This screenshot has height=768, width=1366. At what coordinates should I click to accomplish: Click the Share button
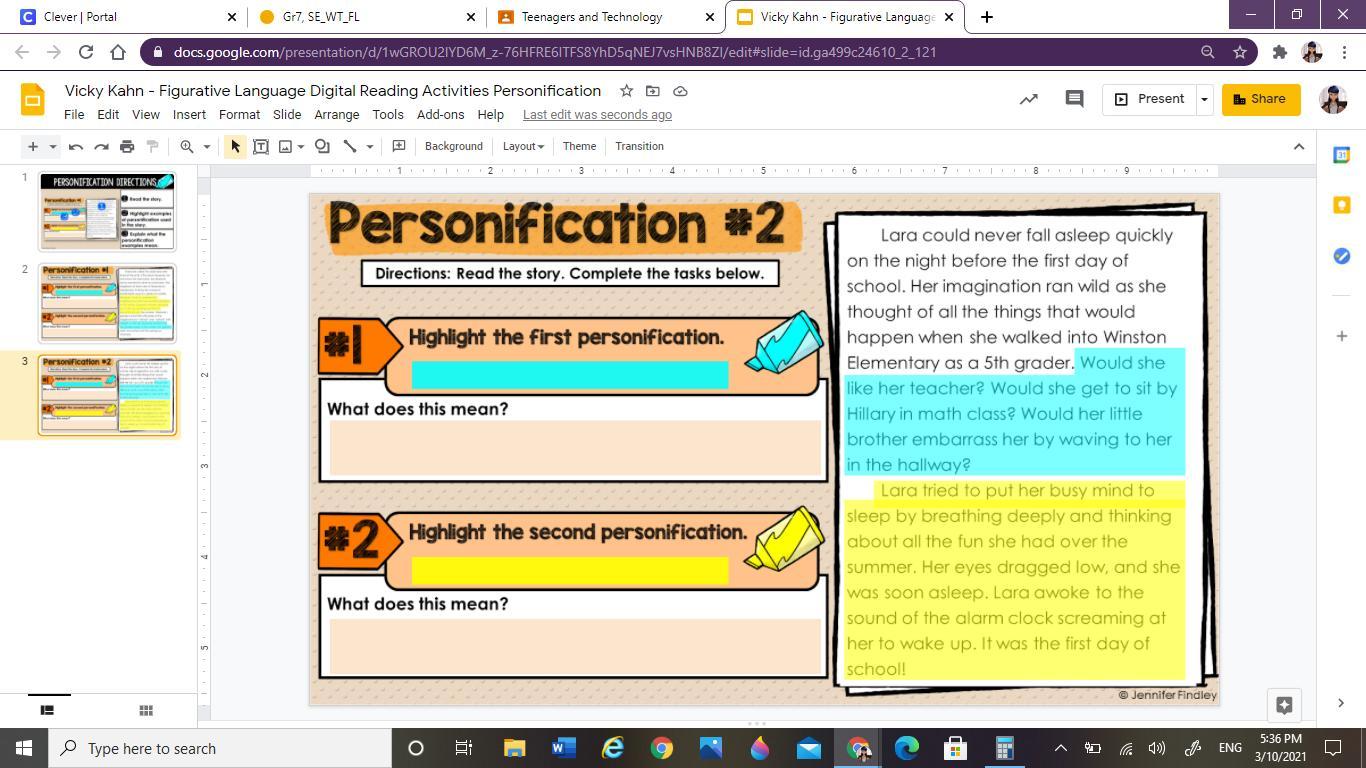[x=1260, y=99]
